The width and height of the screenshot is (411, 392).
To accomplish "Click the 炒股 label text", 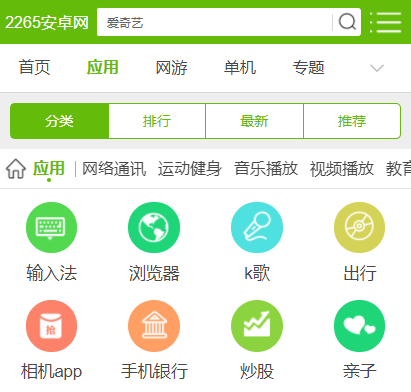I will point(257,371).
